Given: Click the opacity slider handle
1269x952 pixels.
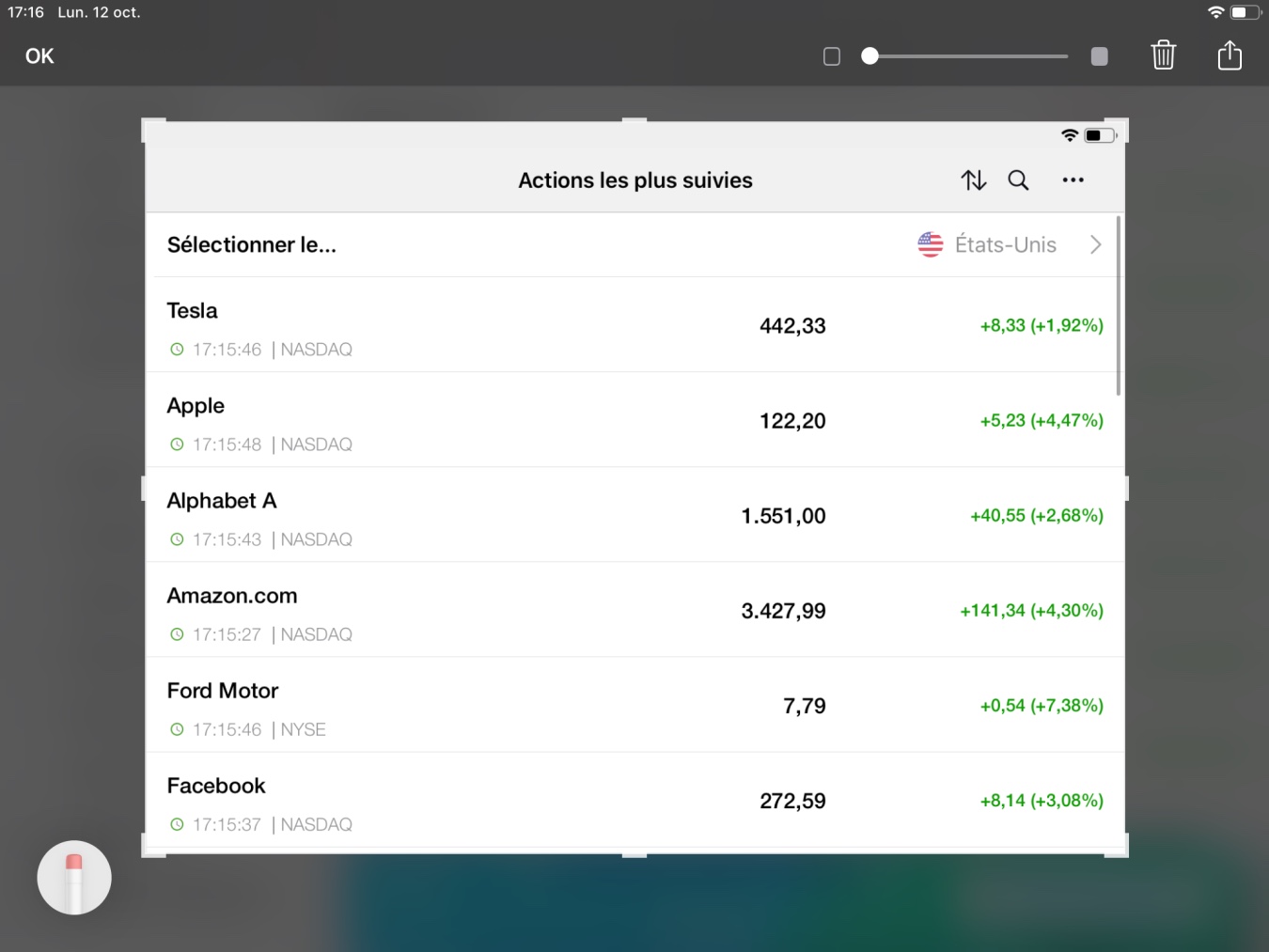Looking at the screenshot, I should [870, 56].
